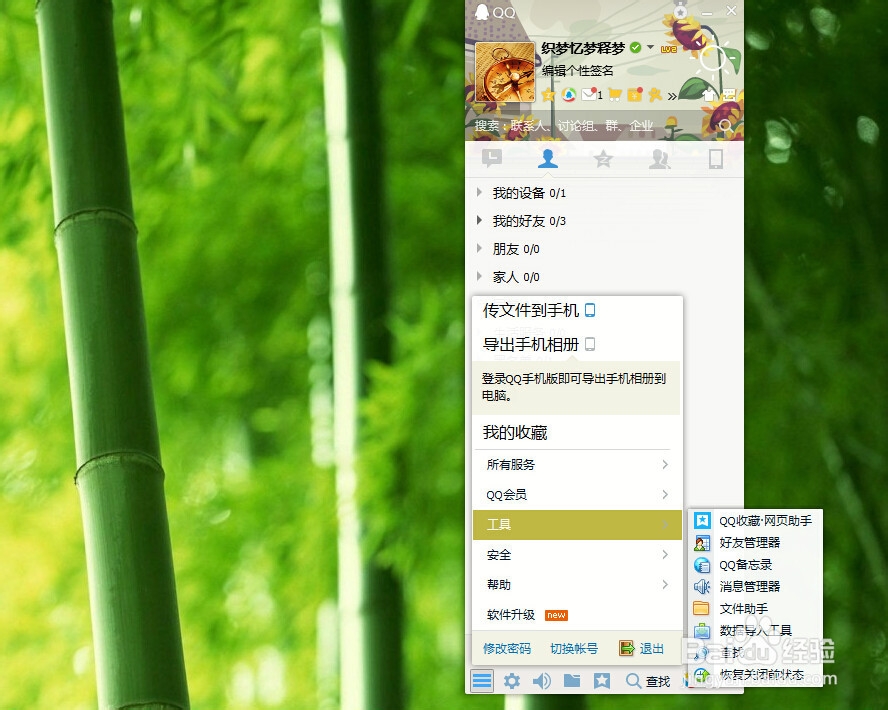Open 查找 with the magnifier icon
The image size is (888, 710).
point(633,681)
